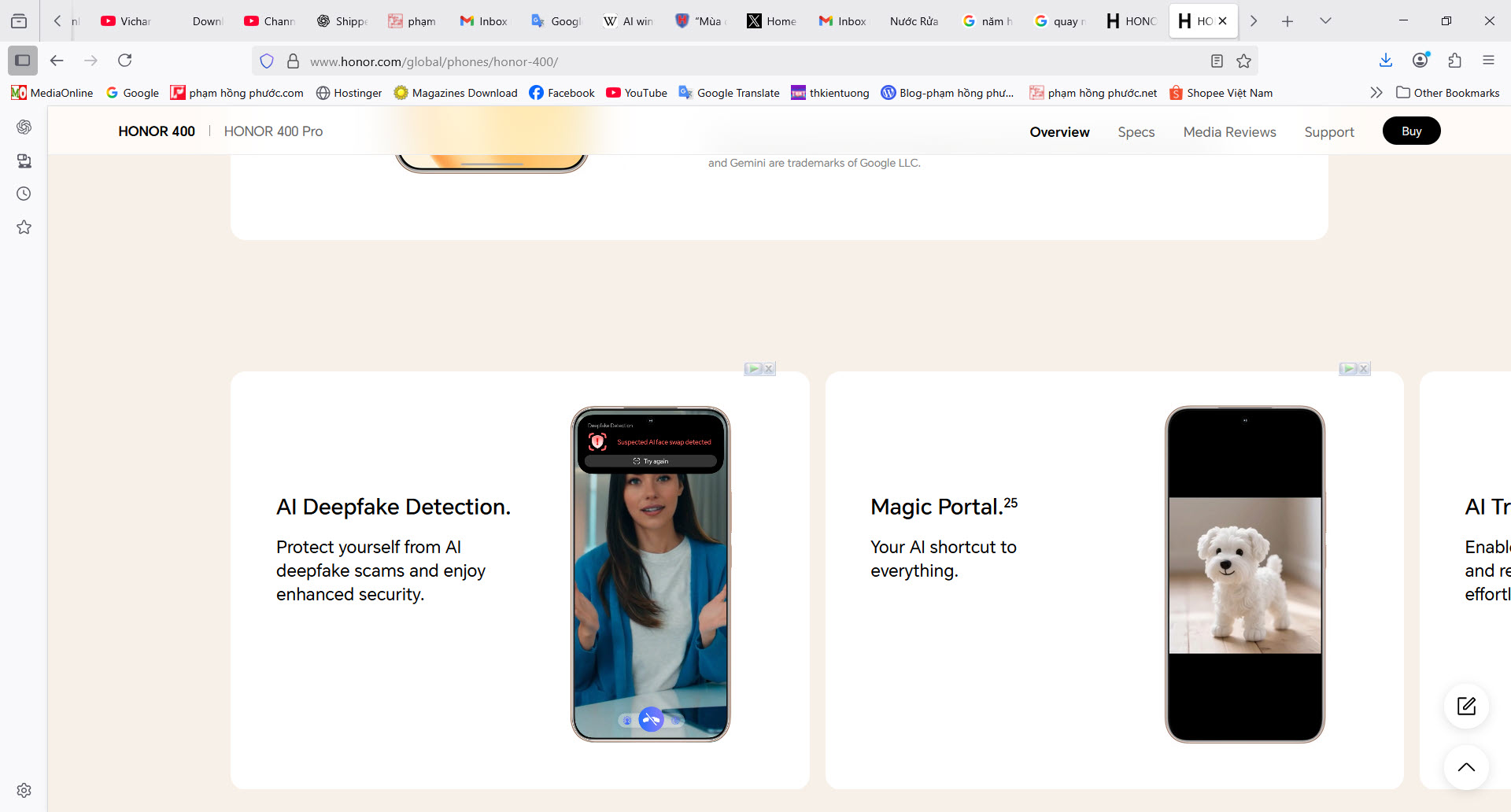Toggle the browser sidebar panel
1511x812 pixels.
(x=22, y=61)
